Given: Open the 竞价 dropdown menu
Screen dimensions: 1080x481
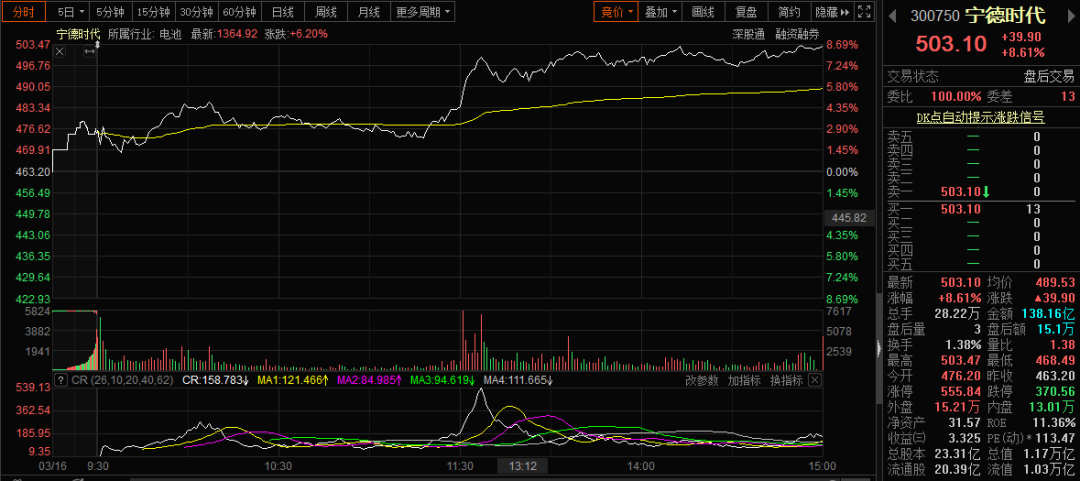Looking at the screenshot, I should click(616, 12).
